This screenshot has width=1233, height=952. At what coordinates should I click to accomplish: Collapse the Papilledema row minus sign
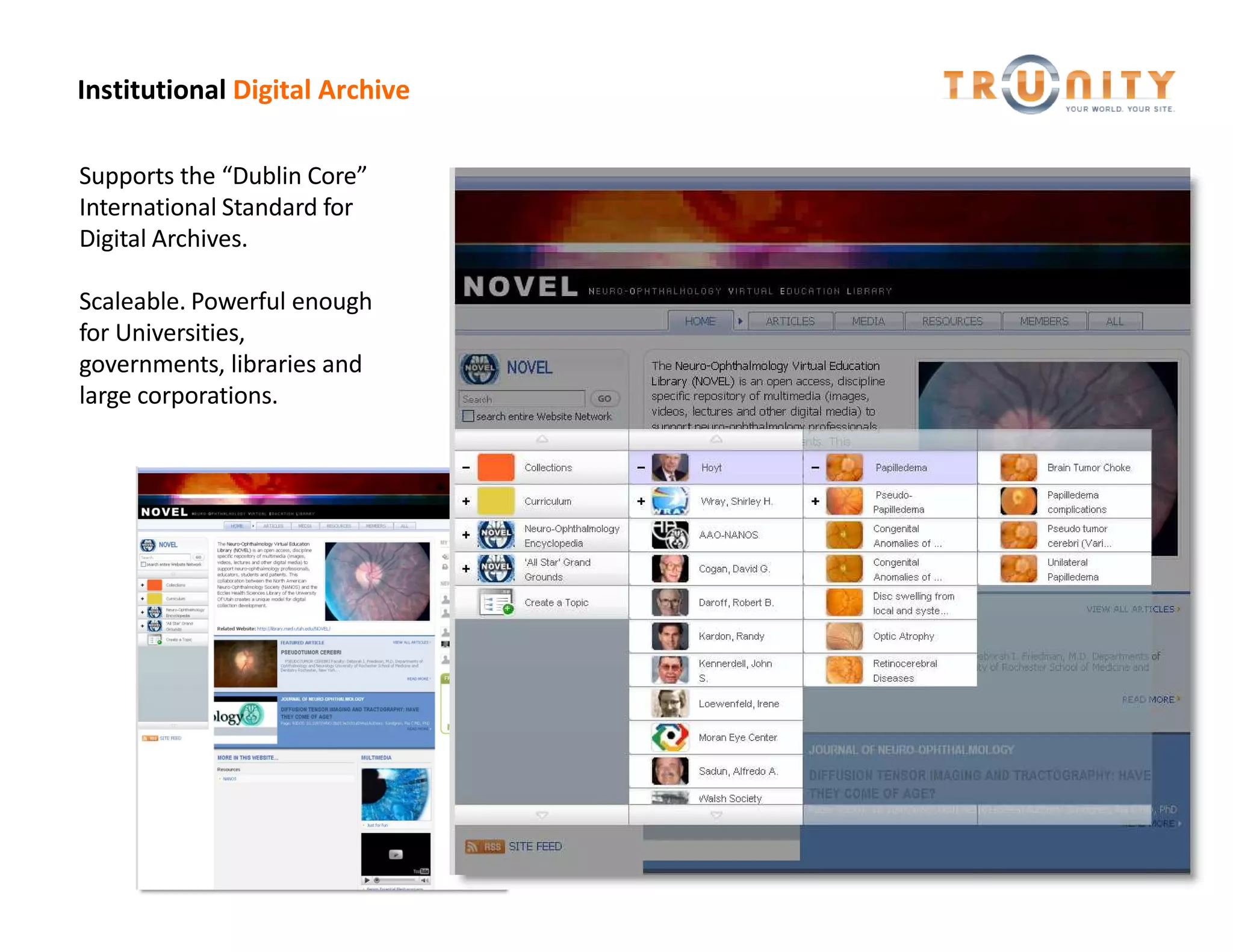pos(815,468)
